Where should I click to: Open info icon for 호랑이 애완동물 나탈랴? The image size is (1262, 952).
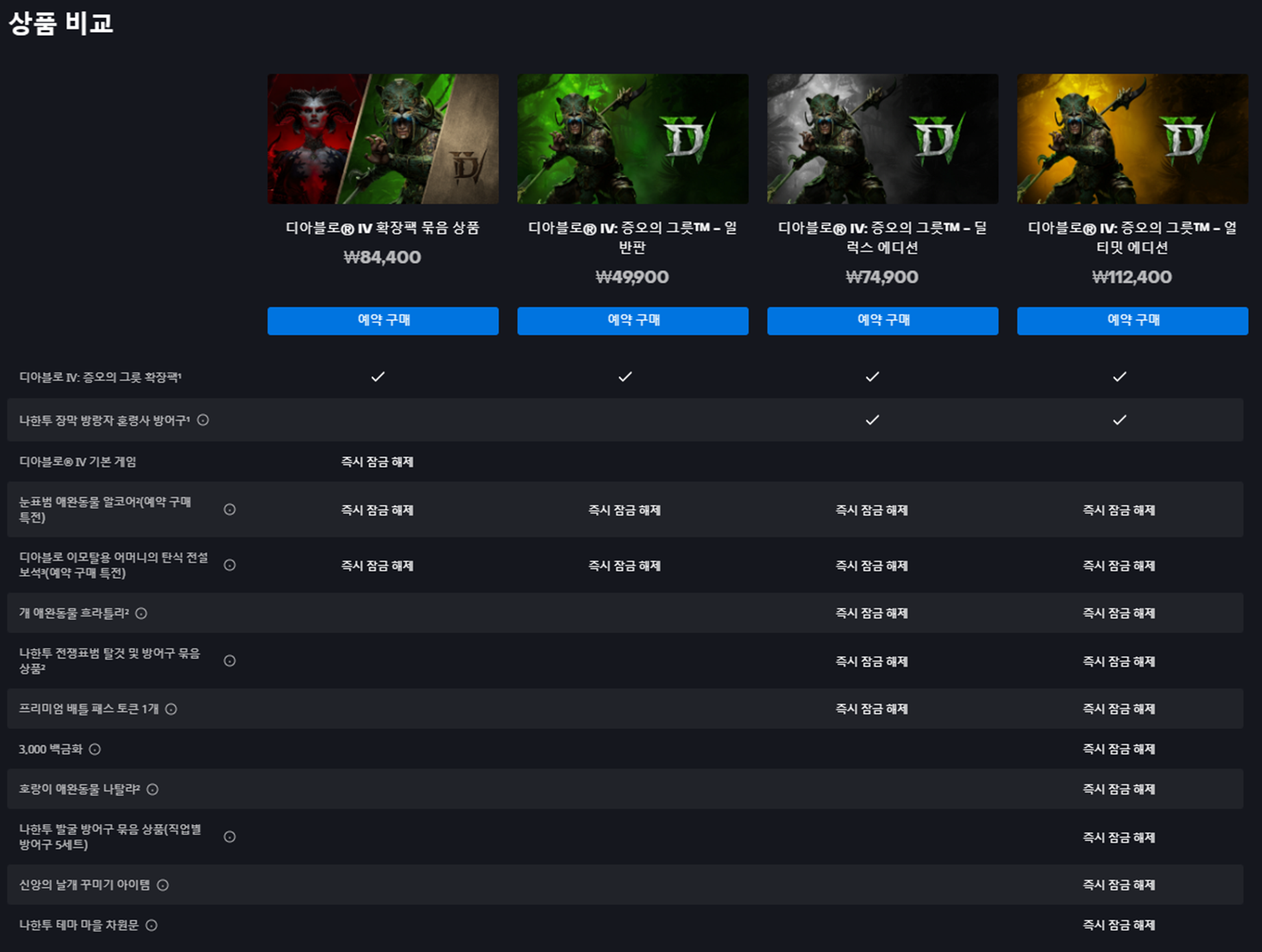click(x=153, y=789)
